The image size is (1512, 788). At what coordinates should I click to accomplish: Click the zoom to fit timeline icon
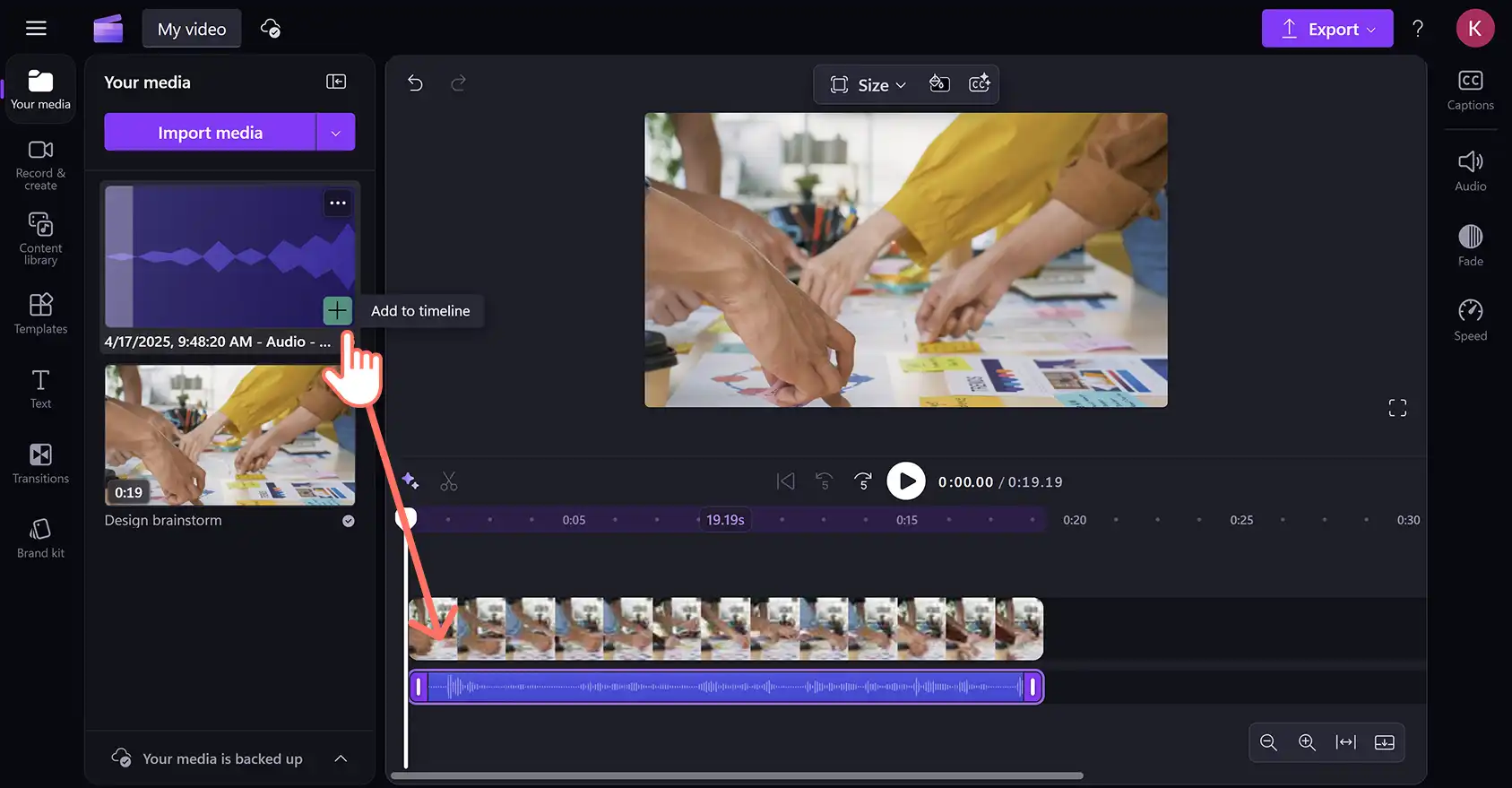pos(1345,742)
